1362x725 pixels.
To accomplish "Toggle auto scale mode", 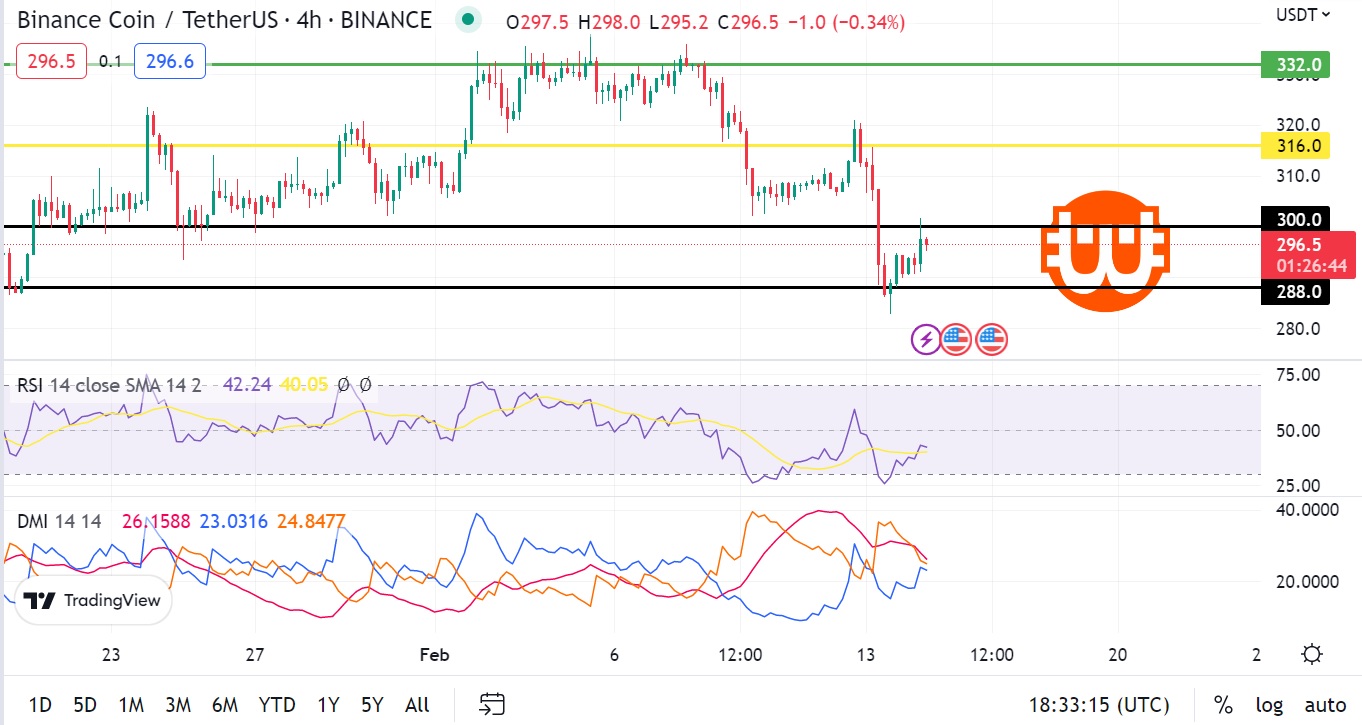I will 1325,704.
